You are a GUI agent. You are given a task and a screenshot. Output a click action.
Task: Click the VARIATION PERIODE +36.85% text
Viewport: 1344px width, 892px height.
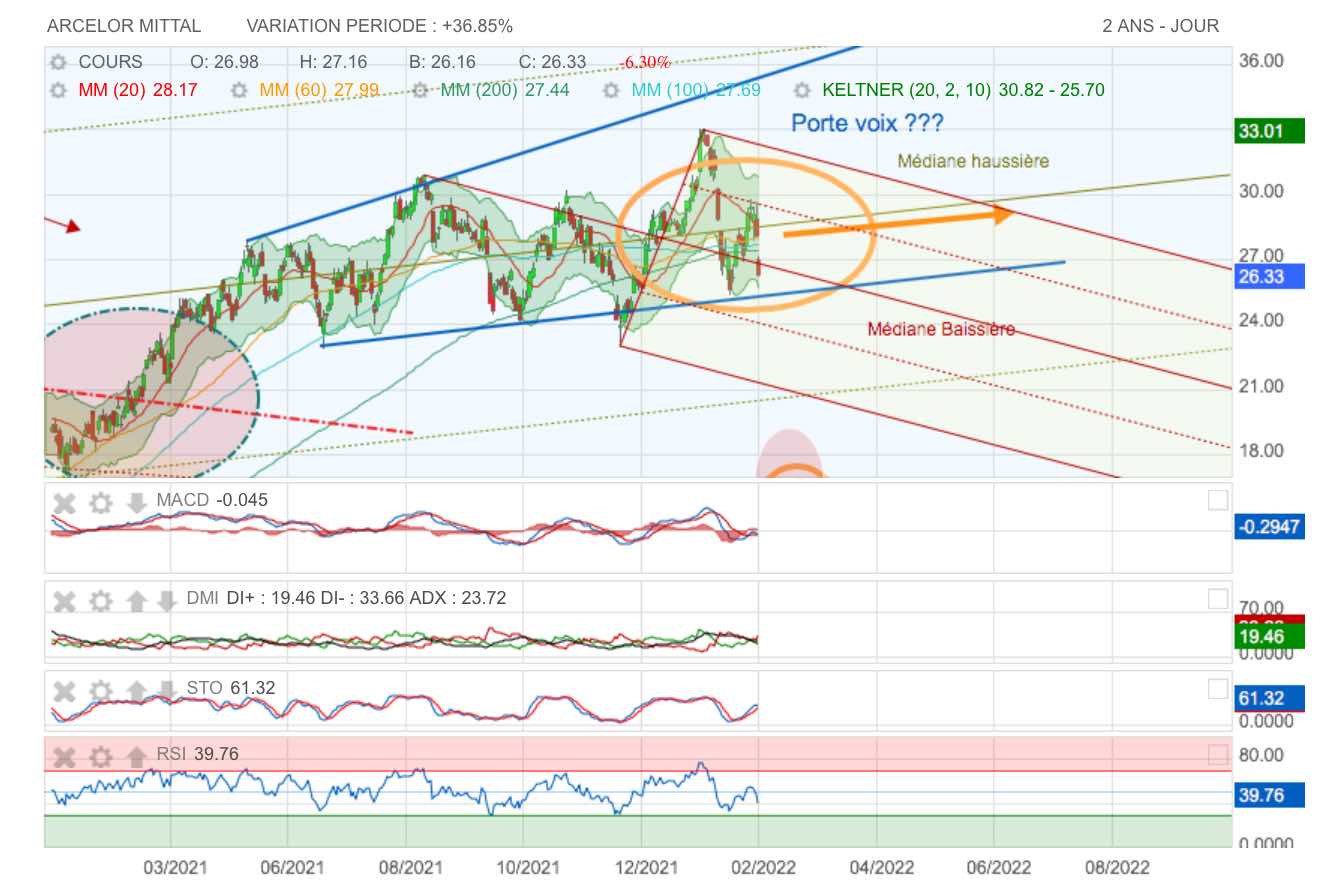(380, 26)
